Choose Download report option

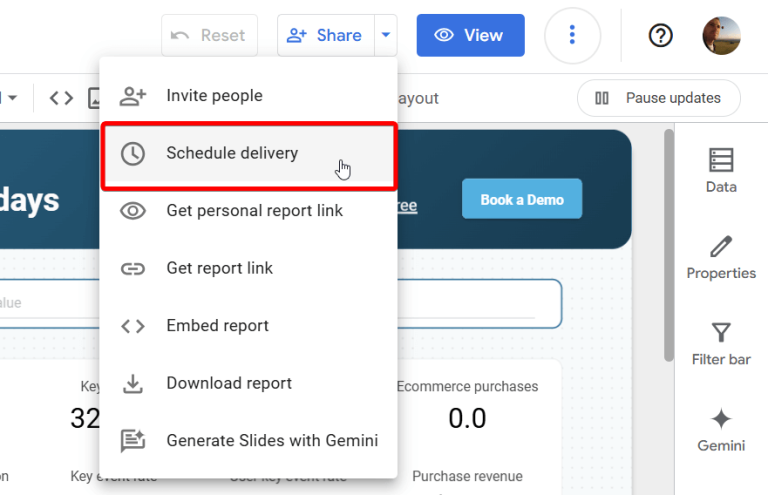click(x=229, y=383)
